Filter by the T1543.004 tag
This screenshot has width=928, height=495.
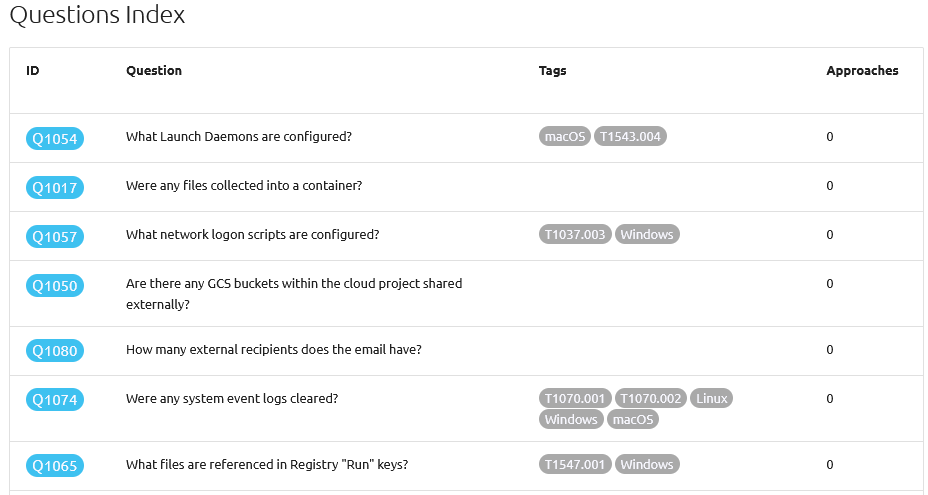coord(630,136)
